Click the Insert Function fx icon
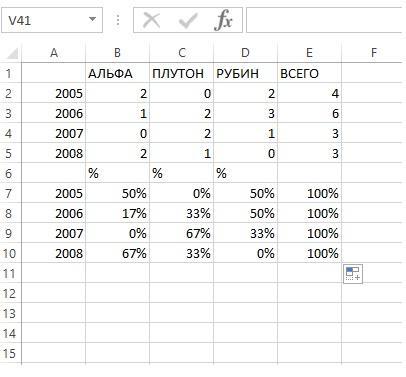Screen dimensions: 406x377 tap(223, 21)
